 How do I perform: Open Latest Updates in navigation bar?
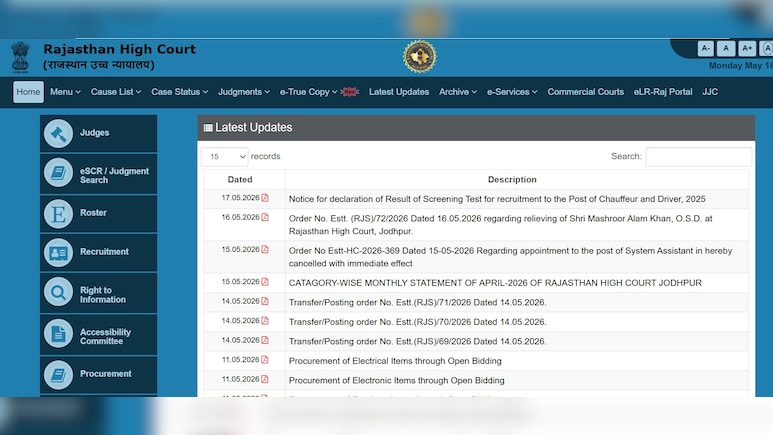(399, 92)
